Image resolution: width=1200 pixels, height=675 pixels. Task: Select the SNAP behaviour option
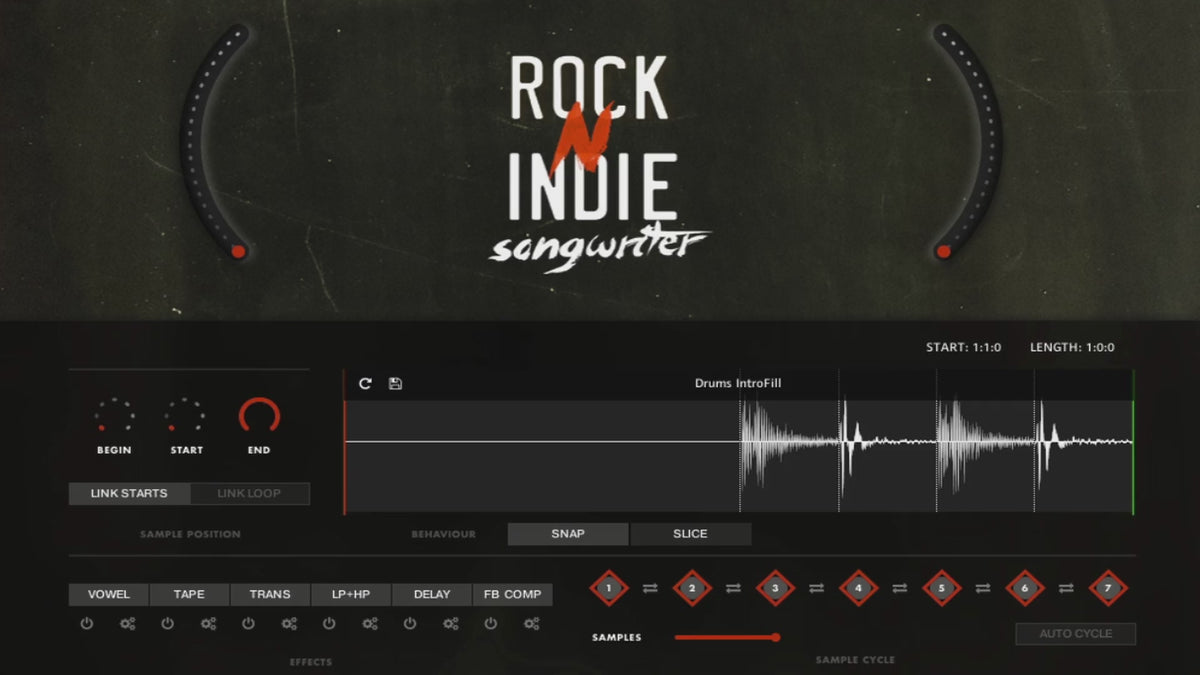[x=568, y=534]
